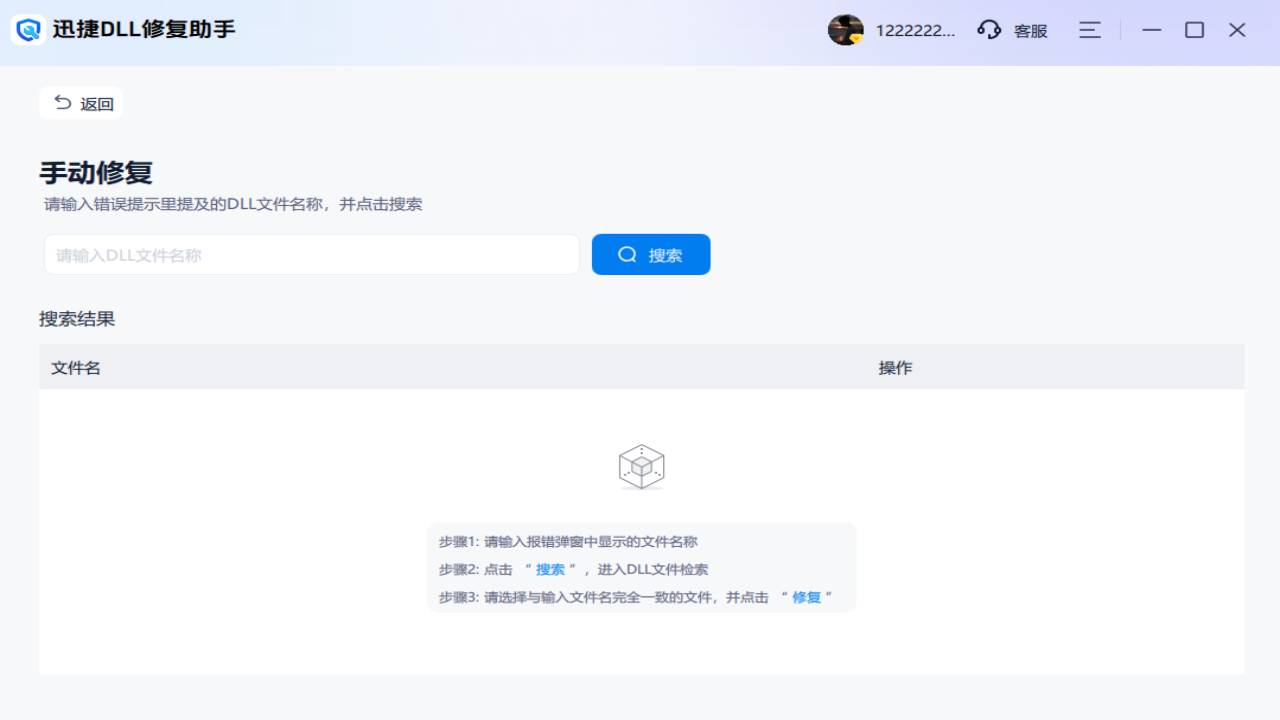This screenshot has width=1280, height=720.
Task: Click the empty box placeholder icon
Action: tap(641, 467)
